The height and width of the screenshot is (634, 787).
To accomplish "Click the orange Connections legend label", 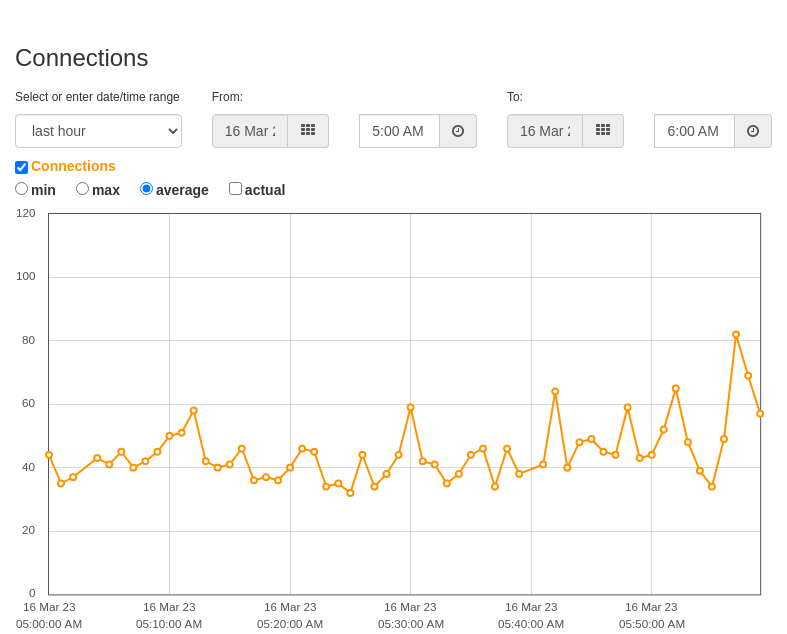I will 73,166.
